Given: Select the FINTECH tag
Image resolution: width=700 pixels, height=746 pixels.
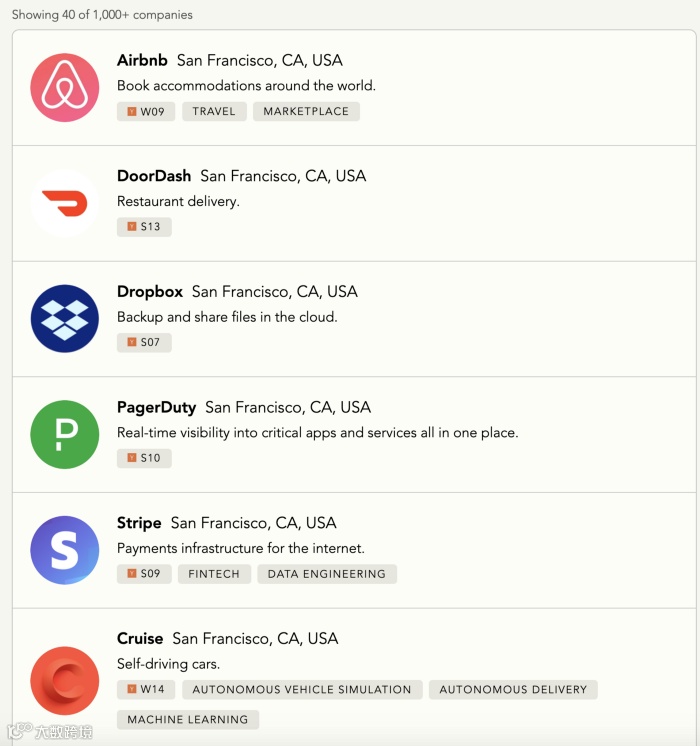Looking at the screenshot, I should (x=214, y=574).
